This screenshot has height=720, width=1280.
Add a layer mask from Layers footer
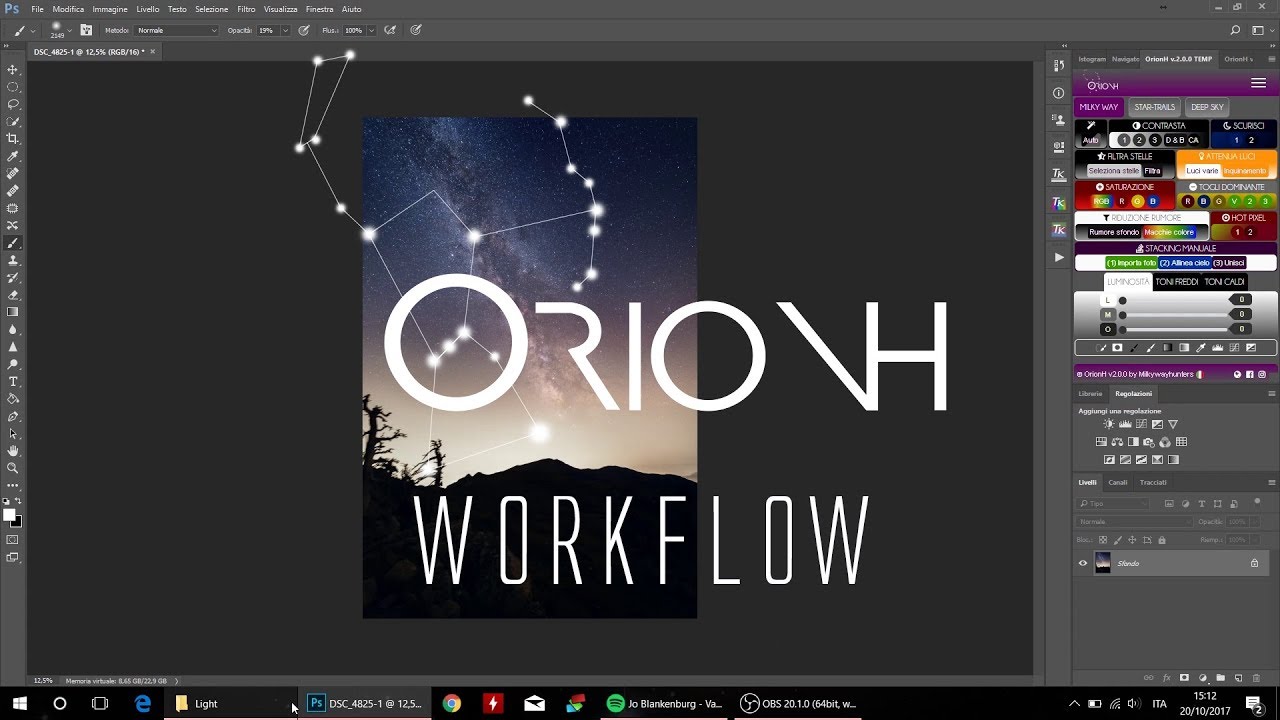1184,678
